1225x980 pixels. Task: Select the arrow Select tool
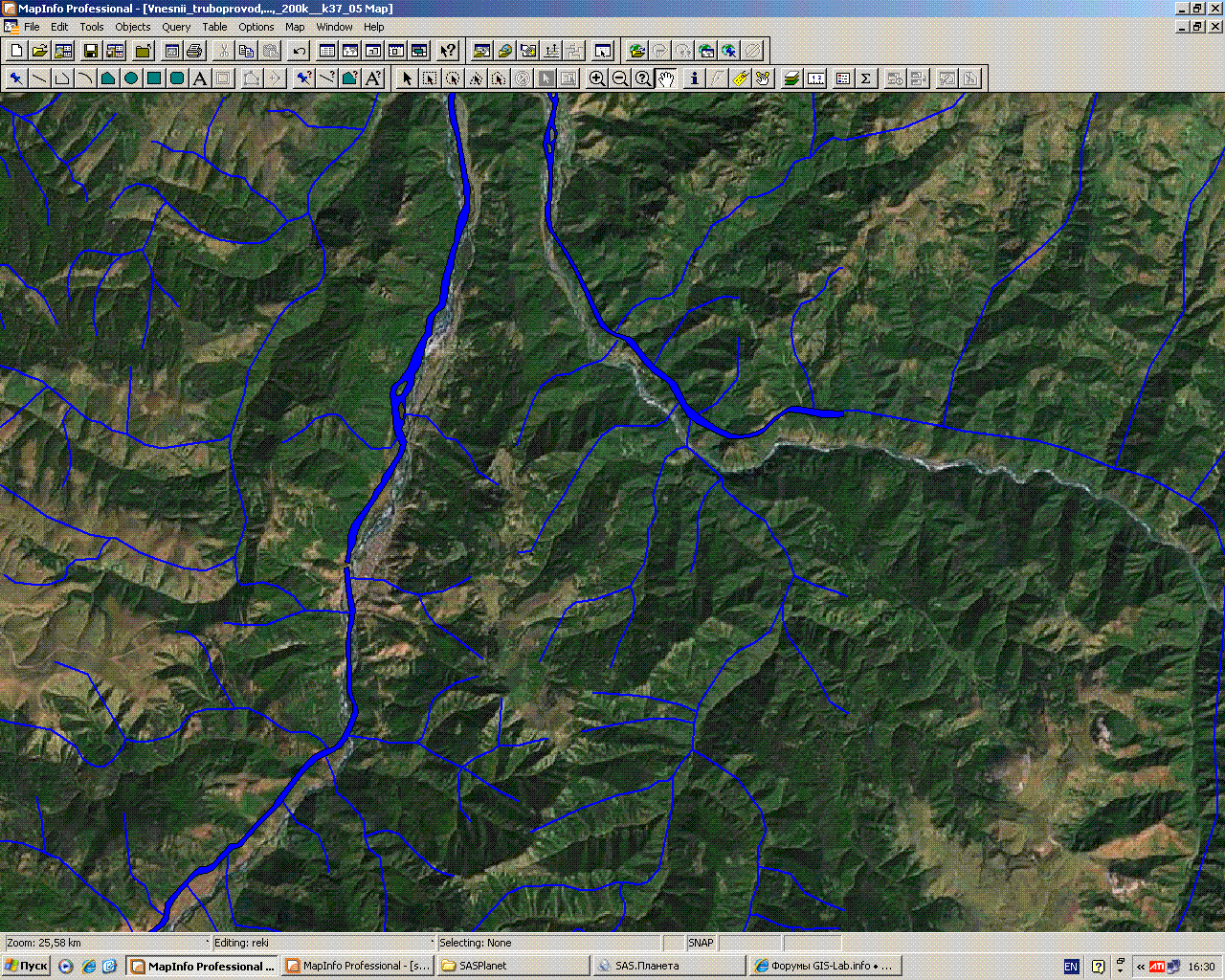point(407,78)
